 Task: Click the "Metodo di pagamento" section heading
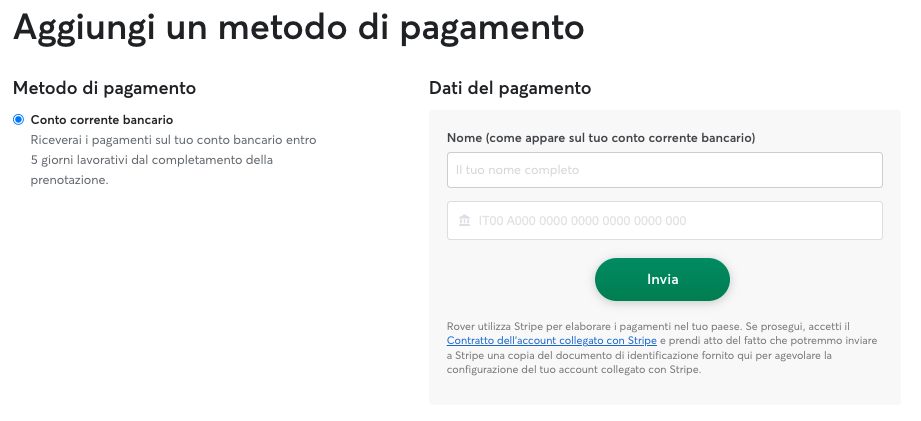(x=104, y=88)
